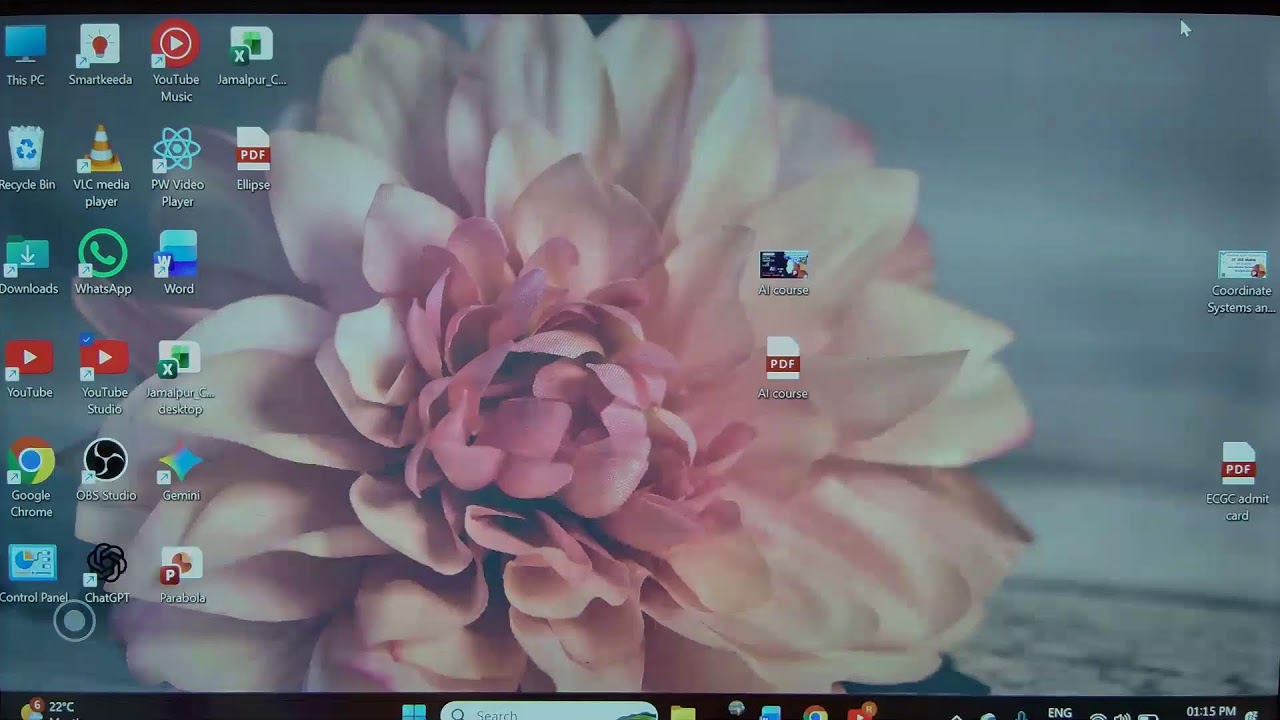
Task: Open the 01:15 PM taskbar clock
Action: click(x=1211, y=712)
